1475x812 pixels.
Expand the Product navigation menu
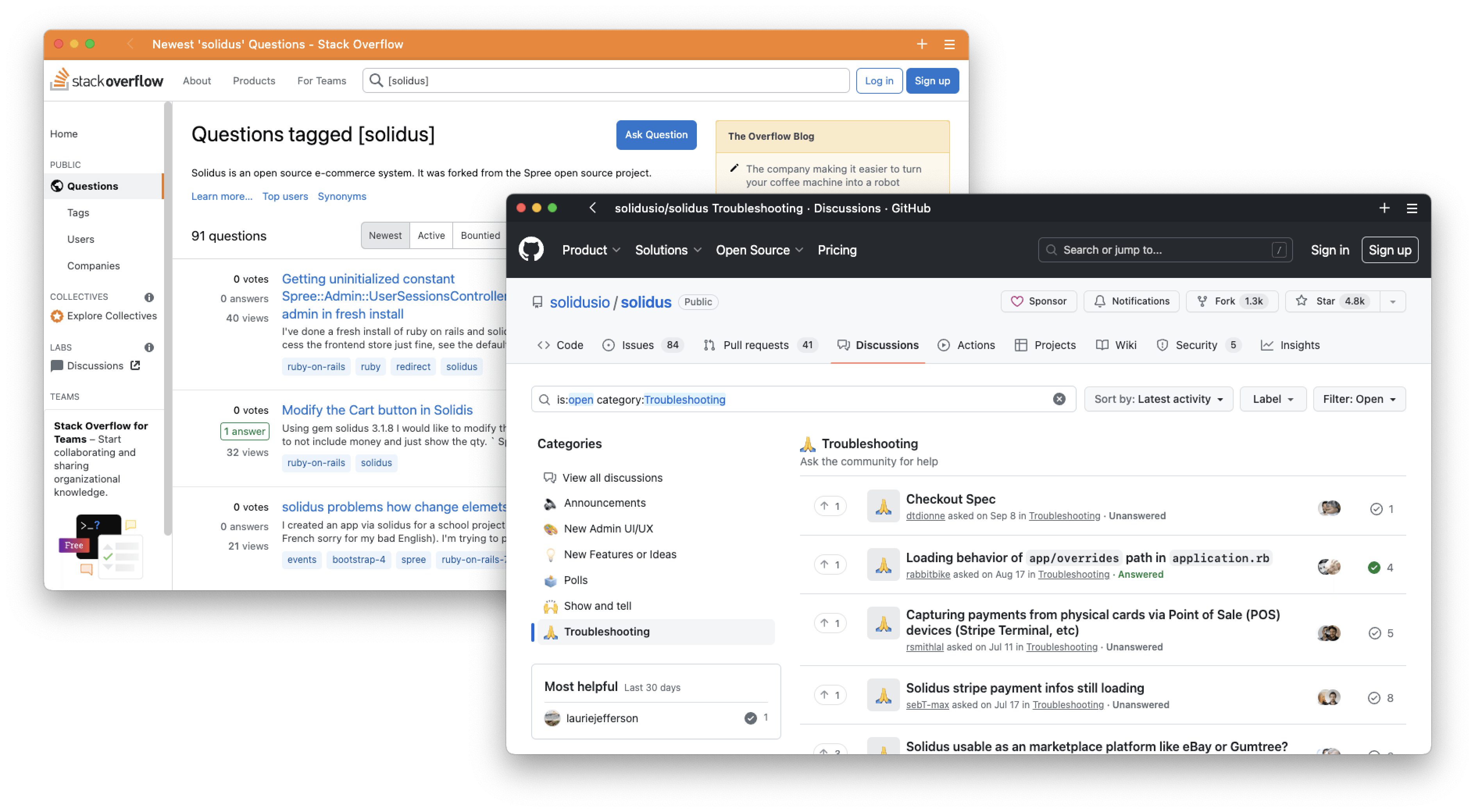point(590,250)
